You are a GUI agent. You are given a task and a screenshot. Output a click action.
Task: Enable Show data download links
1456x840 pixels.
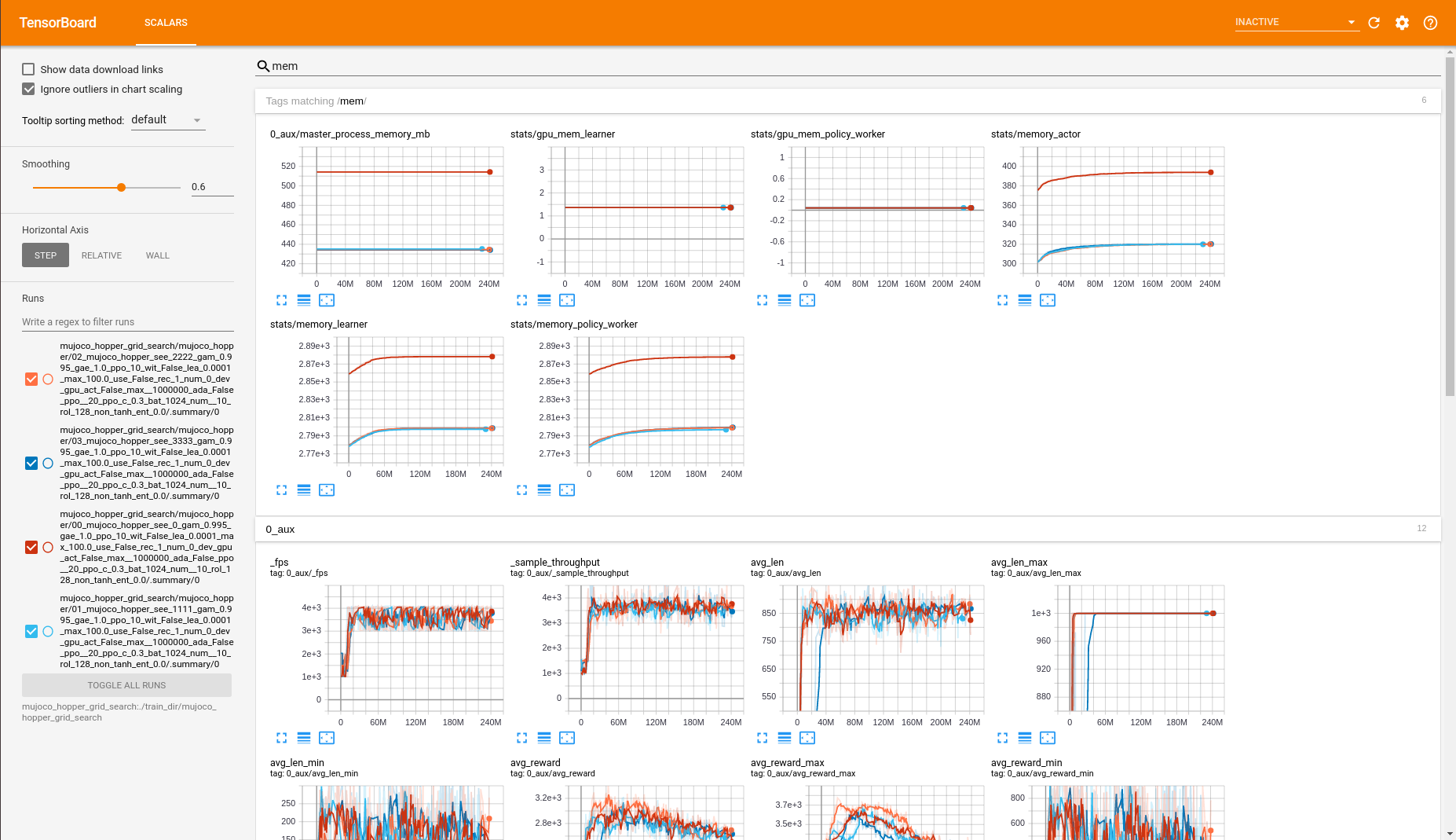coord(28,69)
